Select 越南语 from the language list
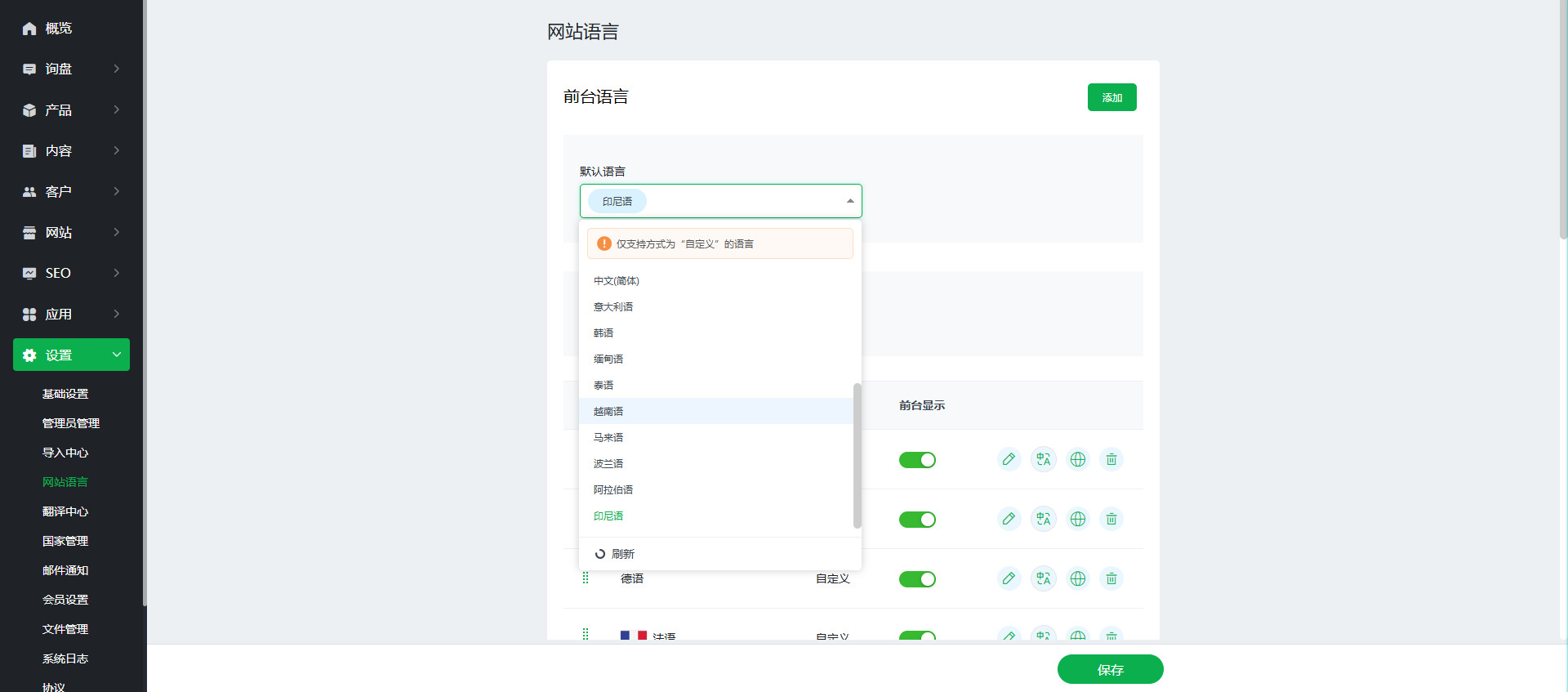 (x=608, y=411)
